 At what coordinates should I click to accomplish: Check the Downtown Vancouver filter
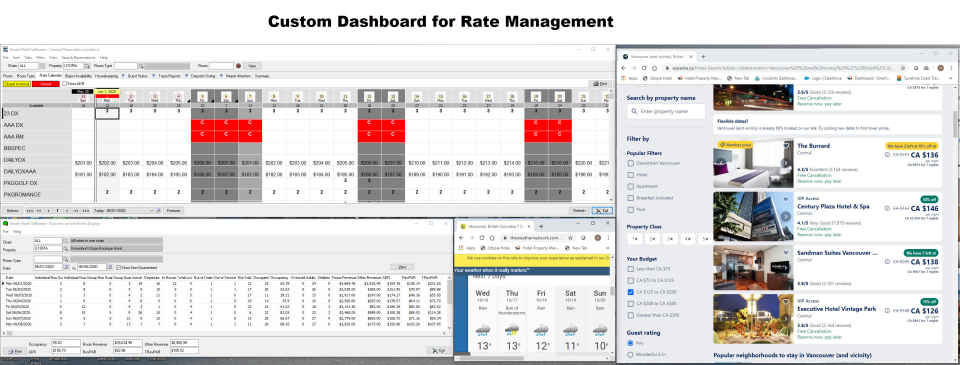tap(631, 163)
